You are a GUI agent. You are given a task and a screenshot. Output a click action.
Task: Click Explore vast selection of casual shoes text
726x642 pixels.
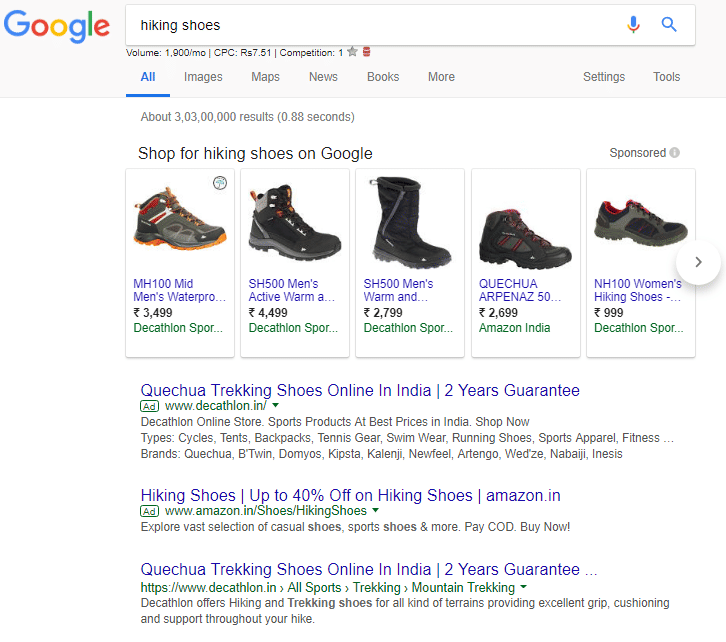pyautogui.click(x=355, y=527)
